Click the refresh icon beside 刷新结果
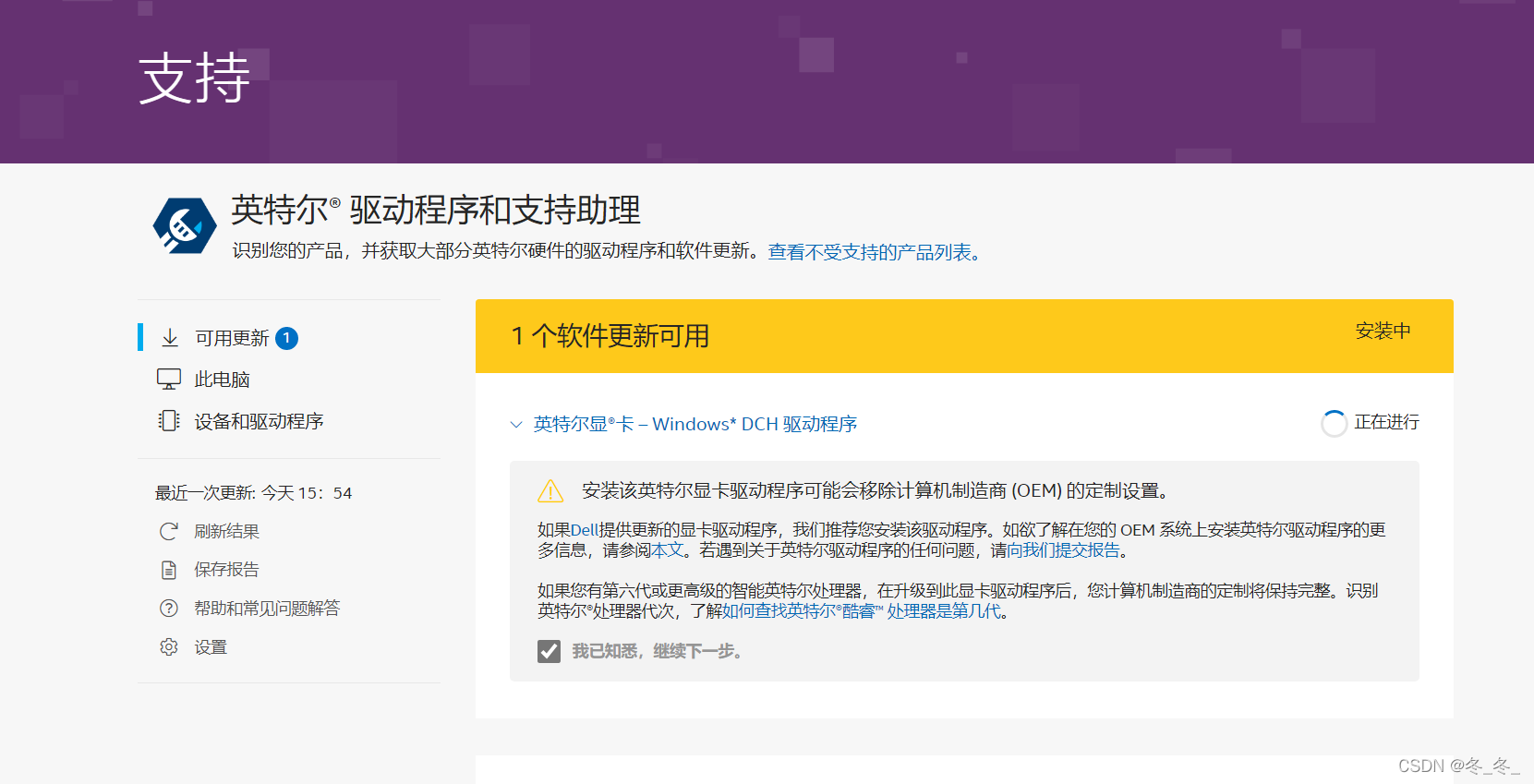 pyautogui.click(x=169, y=531)
